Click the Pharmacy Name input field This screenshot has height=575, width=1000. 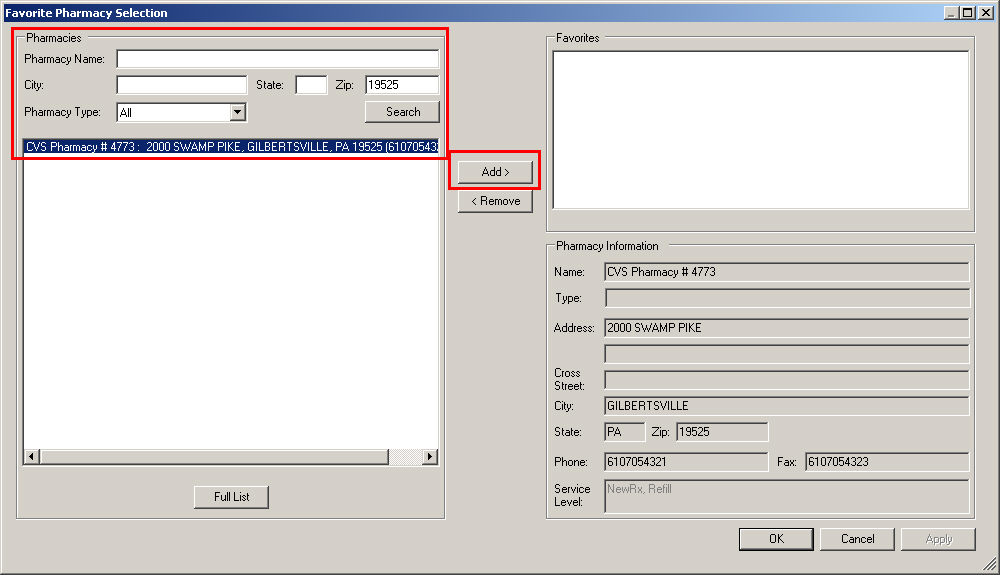pyautogui.click(x=277, y=59)
